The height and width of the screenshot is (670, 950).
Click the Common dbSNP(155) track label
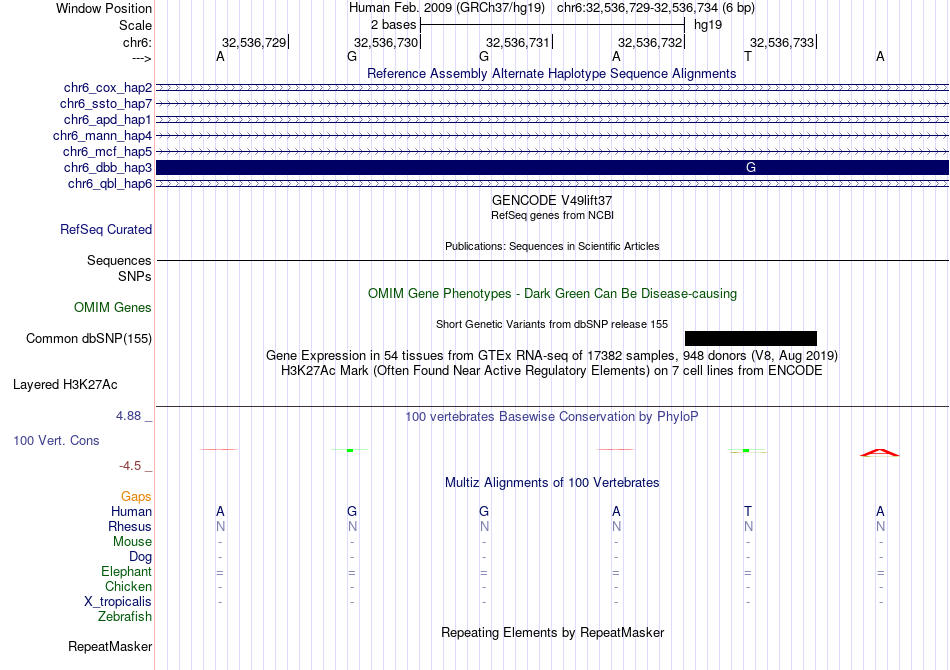(89, 339)
